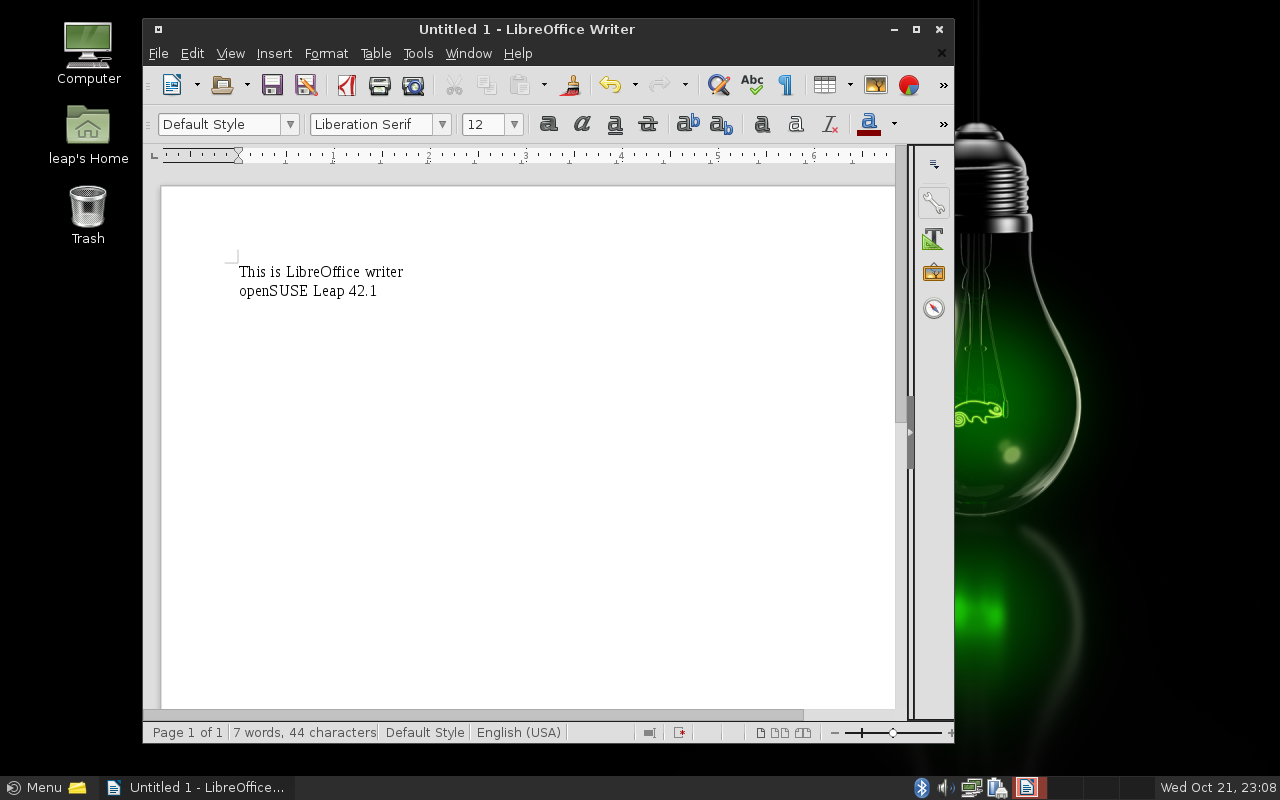This screenshot has width=1280, height=800.
Task: Open the sidebar Gallery panel
Action: pyautogui.click(x=933, y=273)
